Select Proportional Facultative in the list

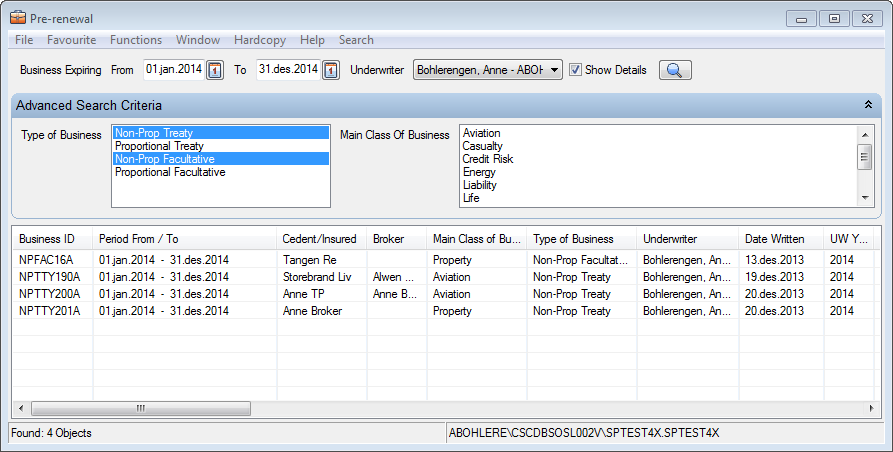point(220,172)
